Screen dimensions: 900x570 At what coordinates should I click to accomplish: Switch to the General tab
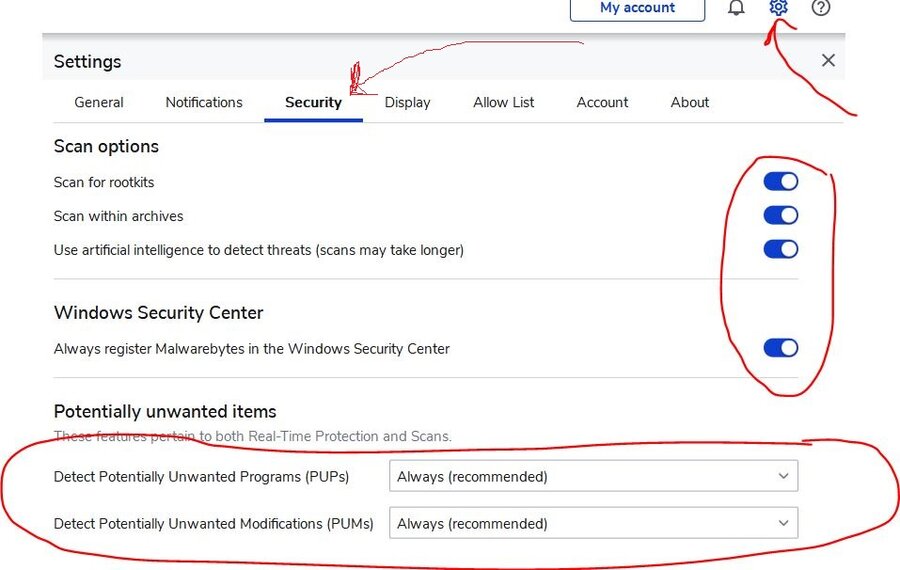99,102
